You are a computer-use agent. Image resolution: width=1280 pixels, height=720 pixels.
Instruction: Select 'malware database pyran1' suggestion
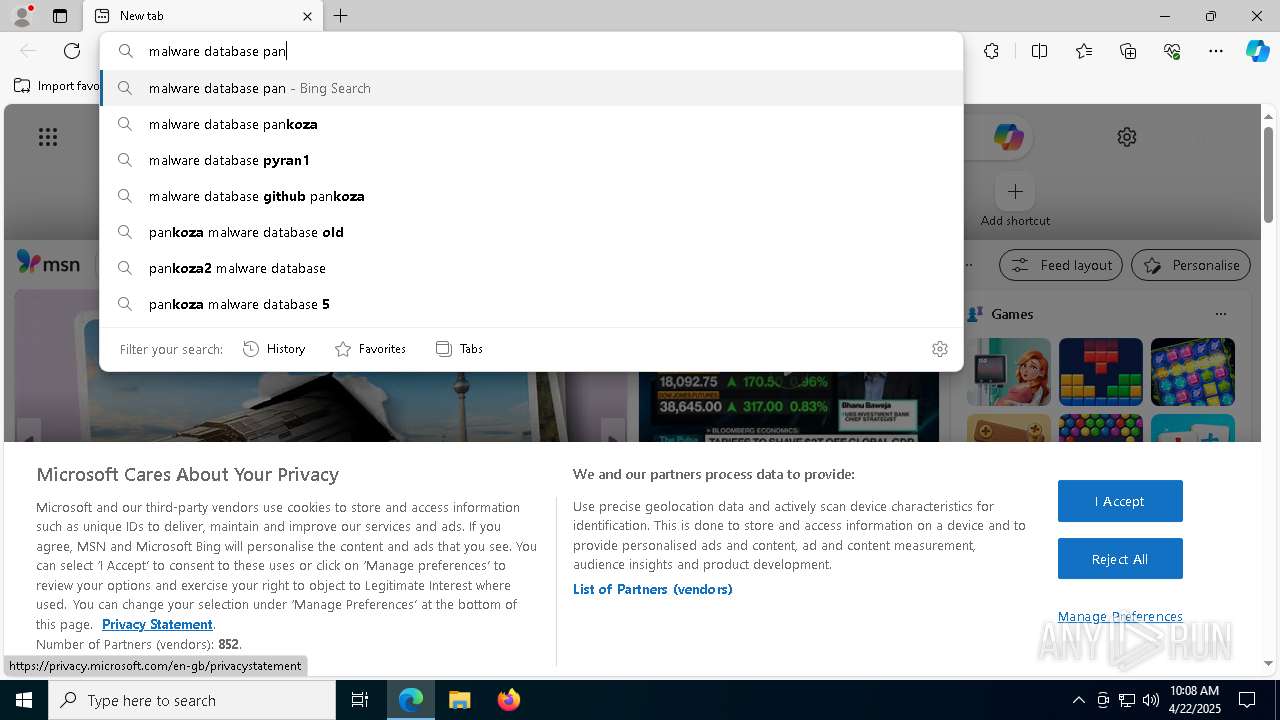531,160
